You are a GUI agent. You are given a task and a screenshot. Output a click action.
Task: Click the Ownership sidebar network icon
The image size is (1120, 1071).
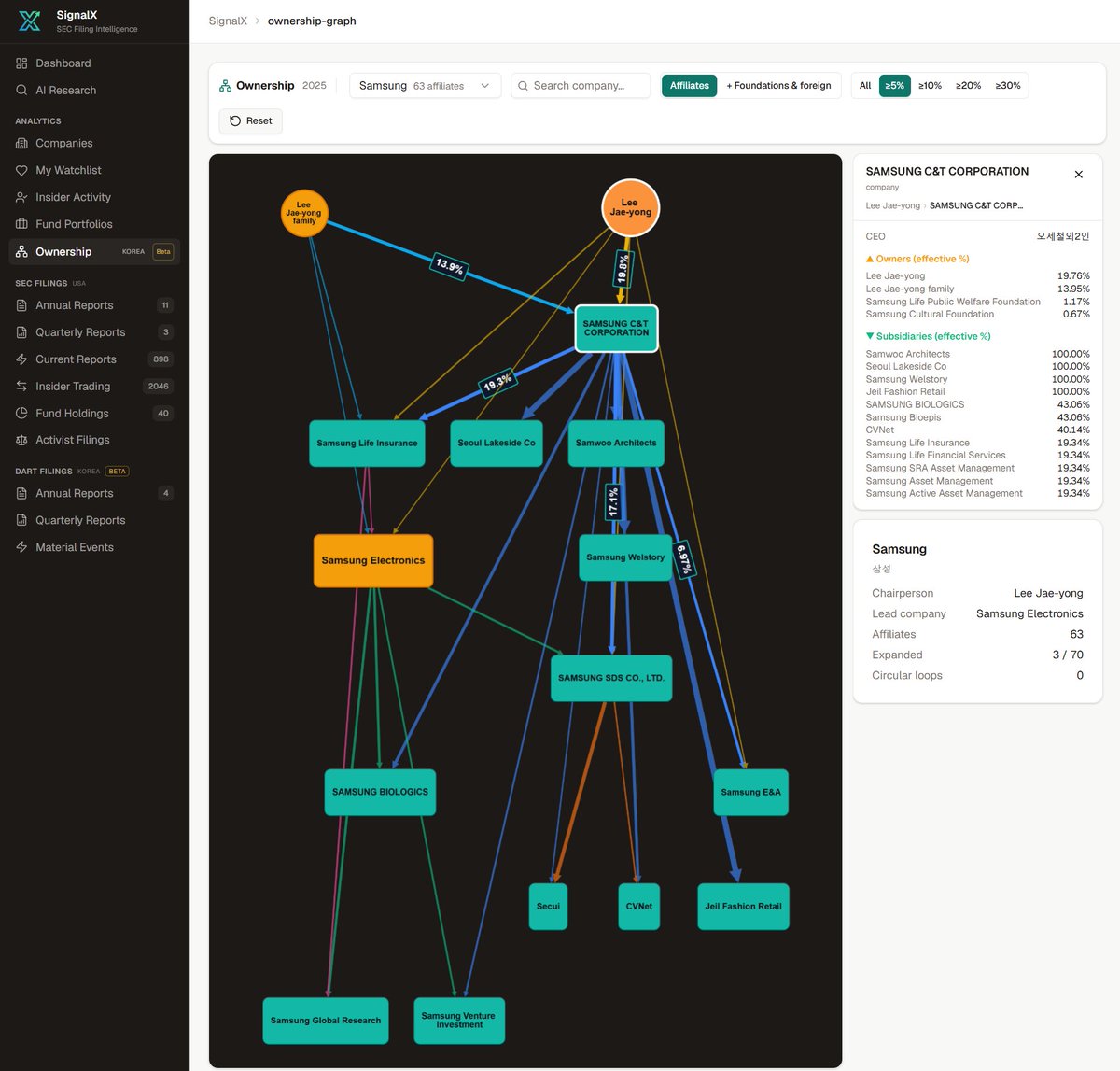click(21, 252)
